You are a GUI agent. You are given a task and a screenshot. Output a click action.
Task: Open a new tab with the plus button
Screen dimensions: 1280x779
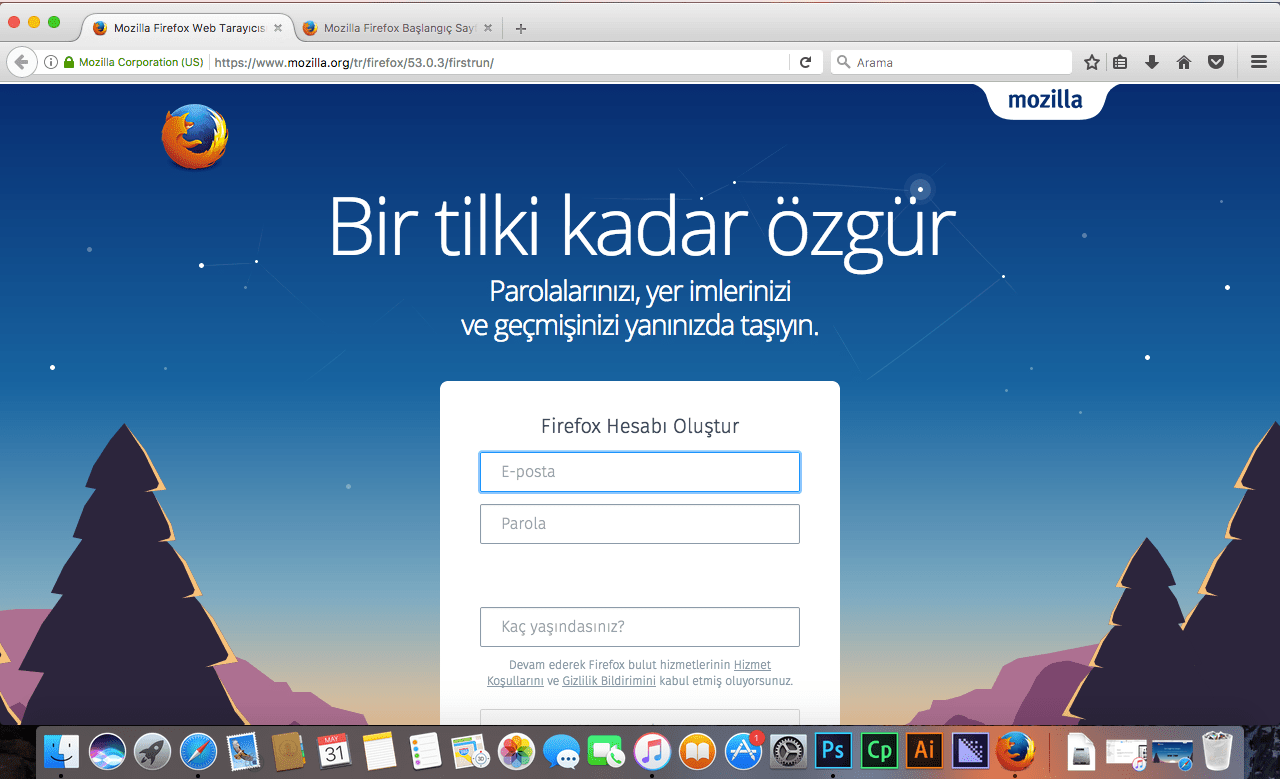(x=520, y=28)
